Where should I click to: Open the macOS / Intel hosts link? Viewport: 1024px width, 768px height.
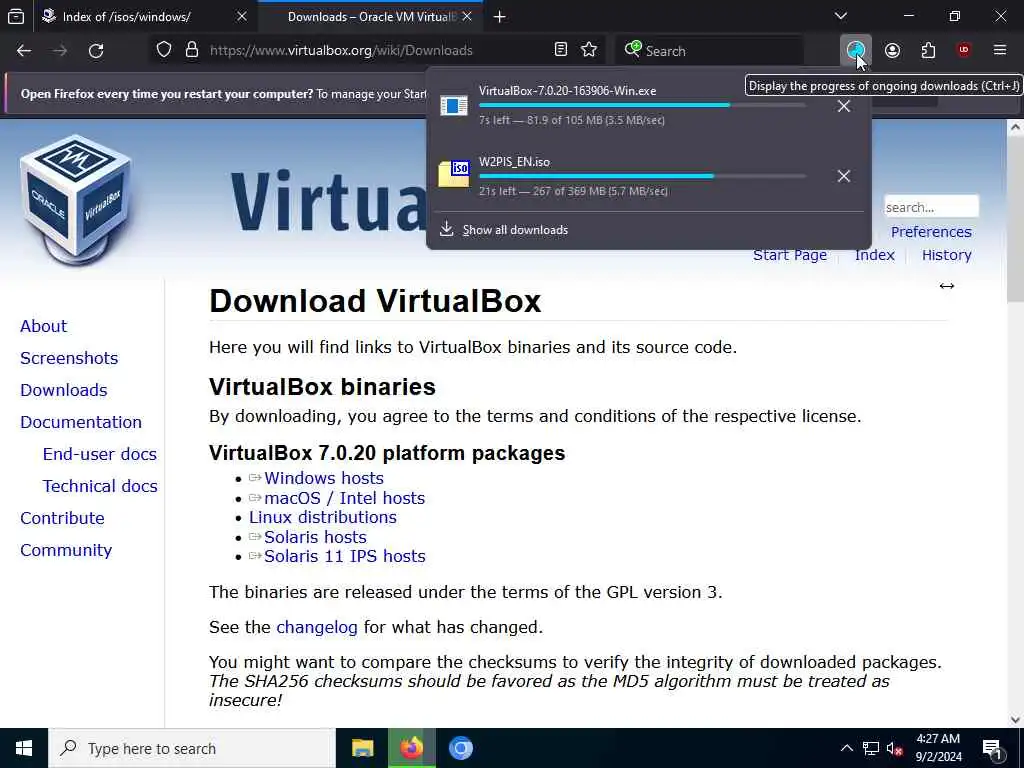coord(344,498)
